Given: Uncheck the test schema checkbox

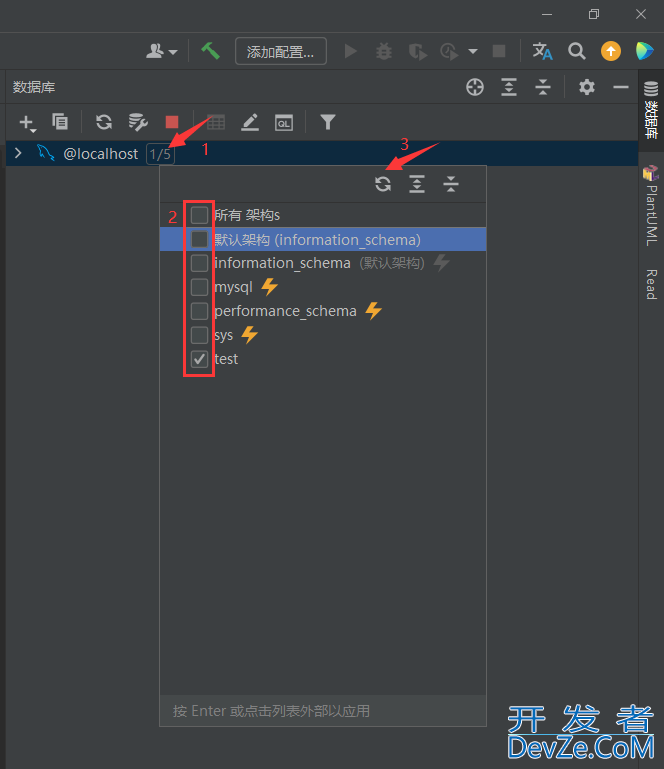Looking at the screenshot, I should coord(199,359).
